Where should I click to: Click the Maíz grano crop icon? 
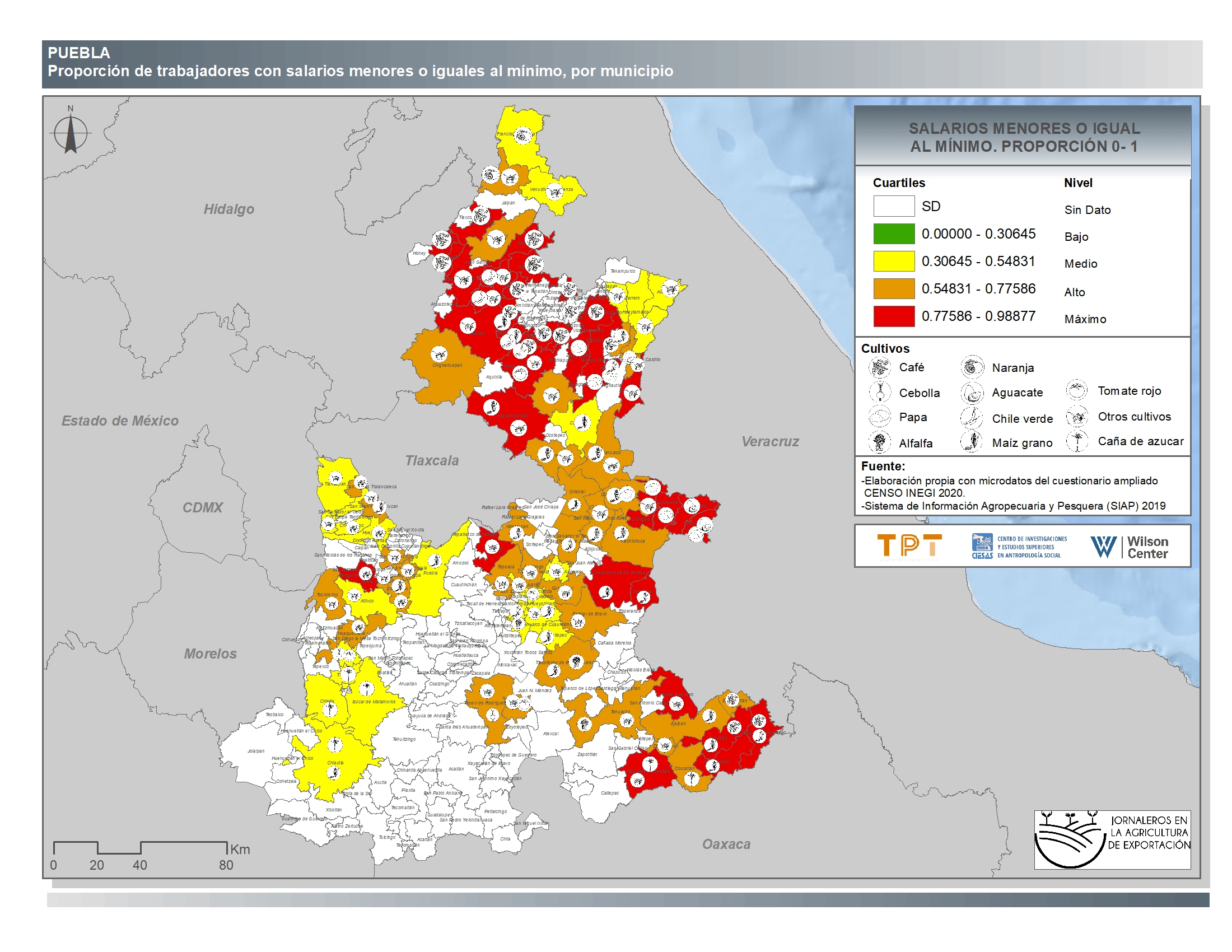pyautogui.click(x=972, y=442)
